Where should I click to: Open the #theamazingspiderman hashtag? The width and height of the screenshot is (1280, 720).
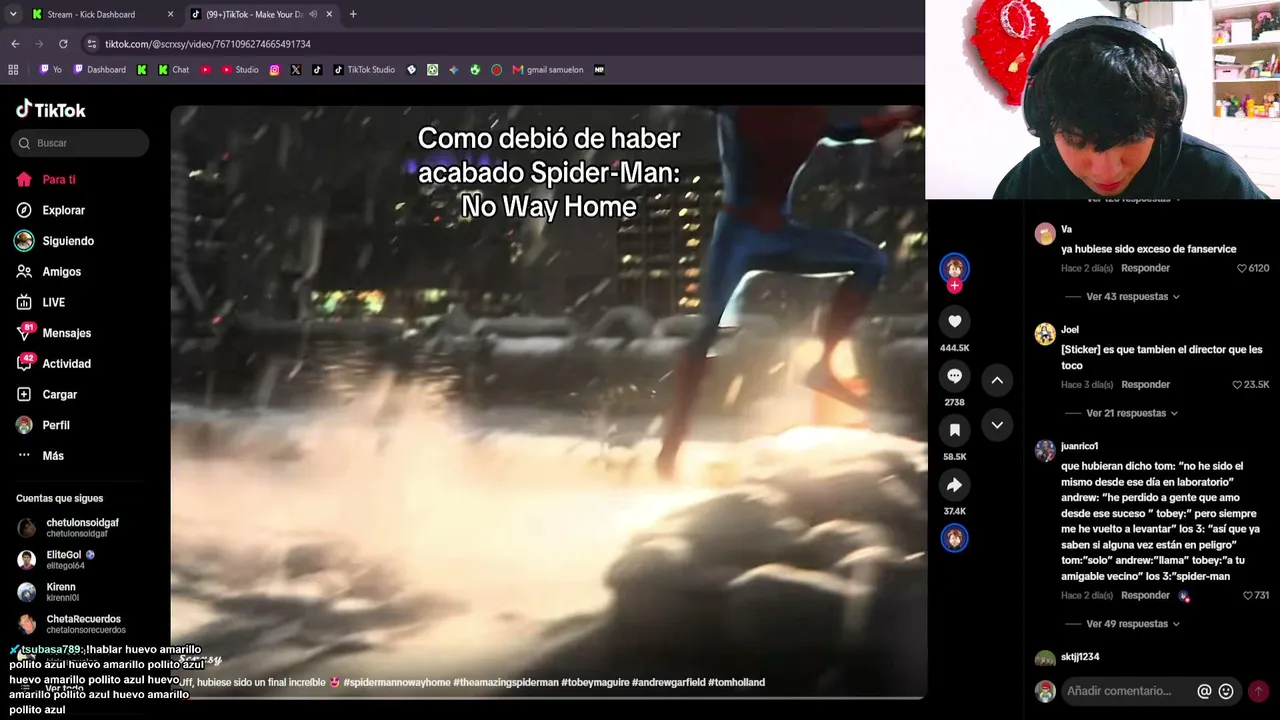pyautogui.click(x=506, y=682)
